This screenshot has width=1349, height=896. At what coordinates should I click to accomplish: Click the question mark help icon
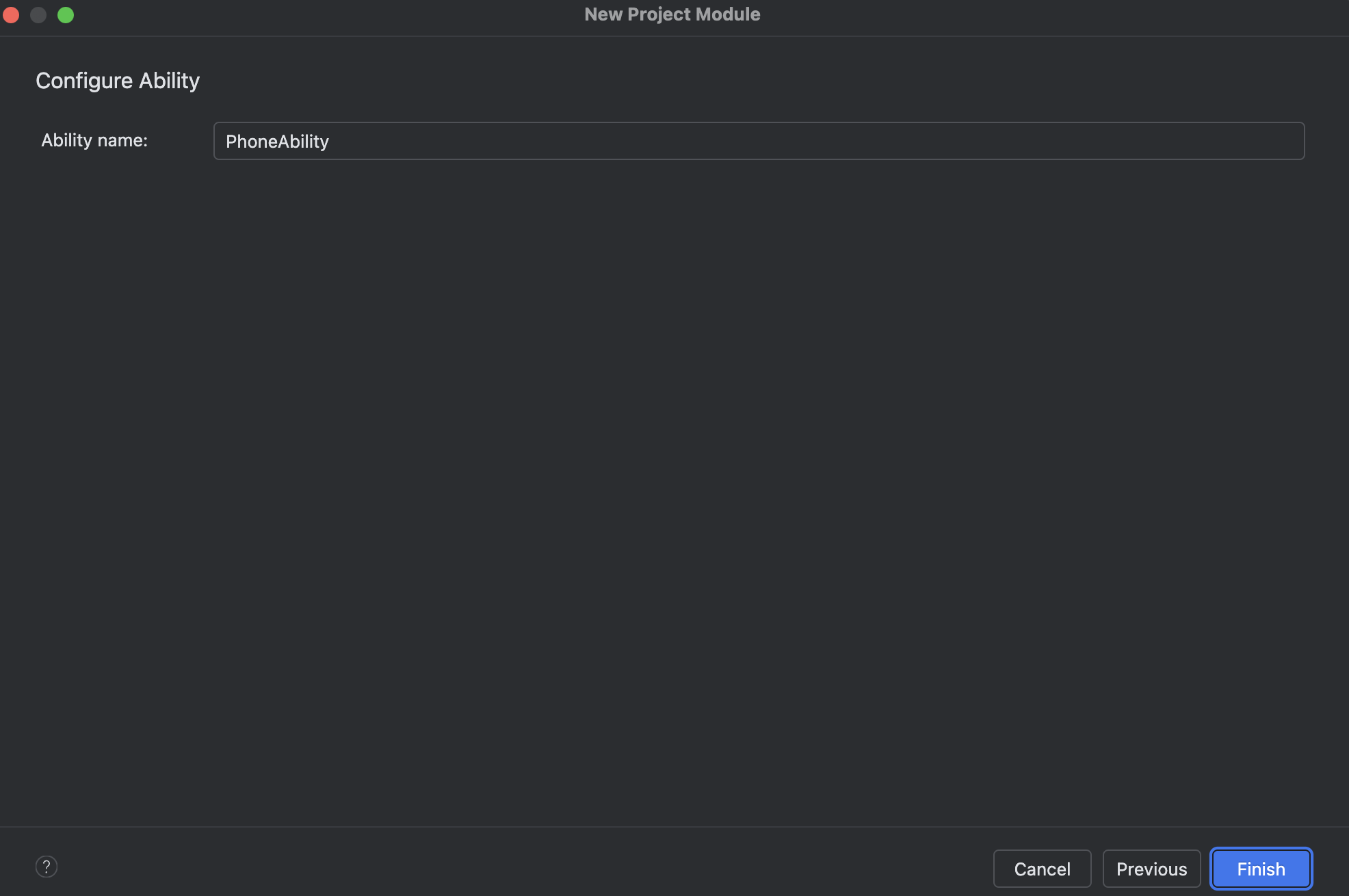(47, 867)
